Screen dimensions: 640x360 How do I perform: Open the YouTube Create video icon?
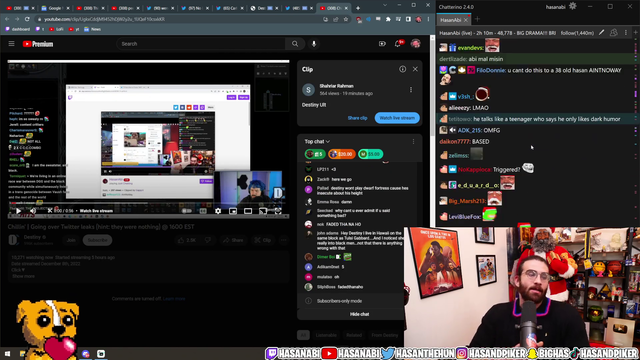pos(382,44)
